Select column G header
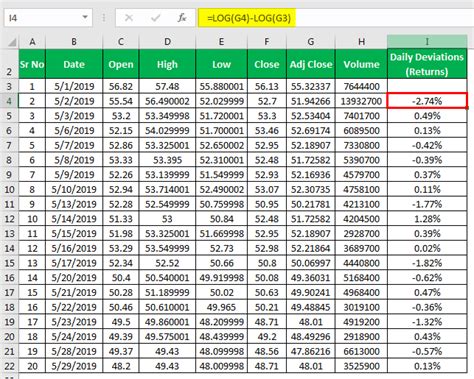This screenshot has height=379, width=474. 311,42
